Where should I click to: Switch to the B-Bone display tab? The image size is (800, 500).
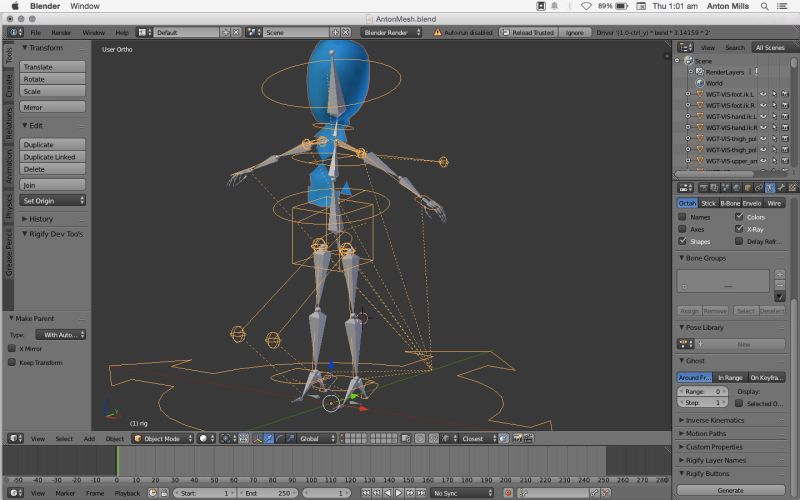730,203
